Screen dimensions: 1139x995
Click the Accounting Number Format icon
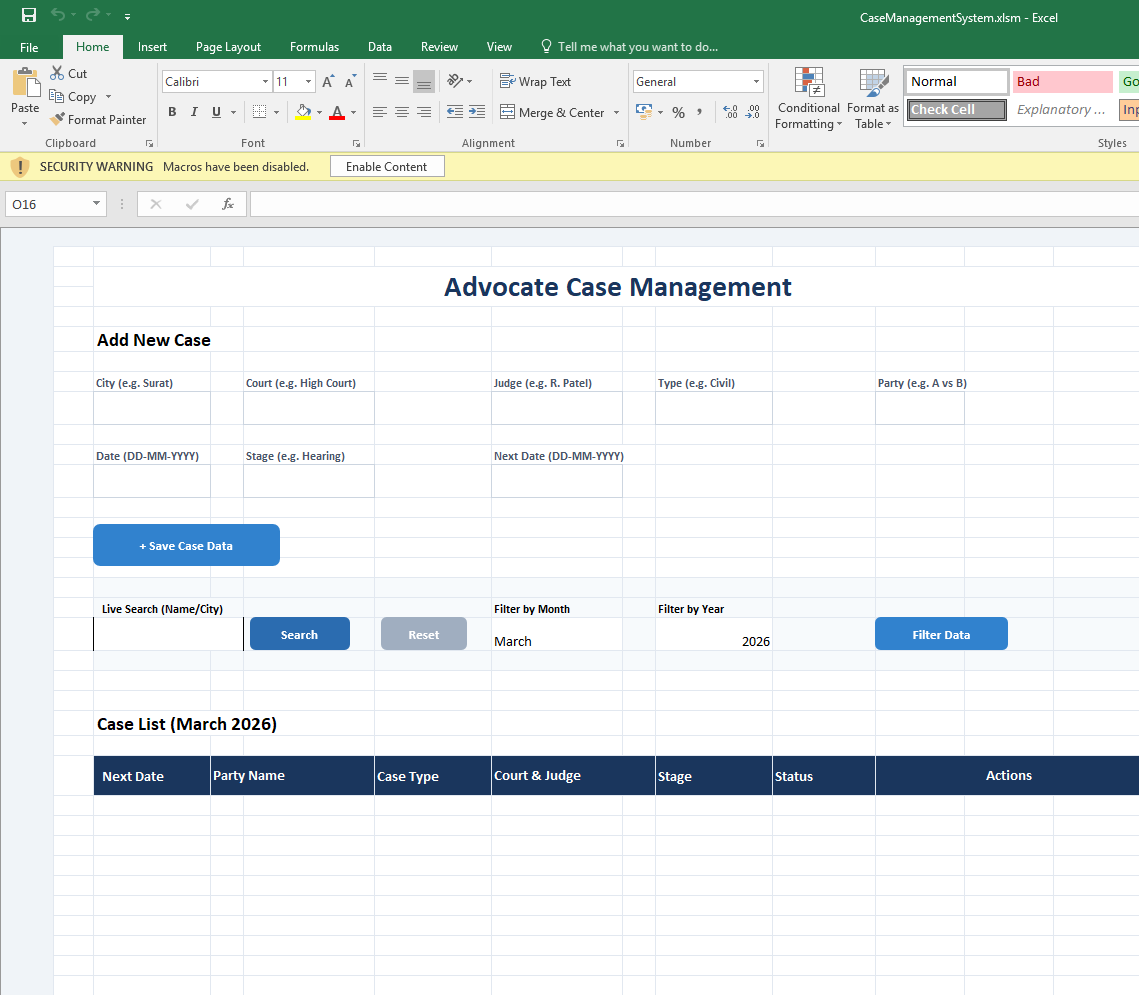click(x=644, y=112)
